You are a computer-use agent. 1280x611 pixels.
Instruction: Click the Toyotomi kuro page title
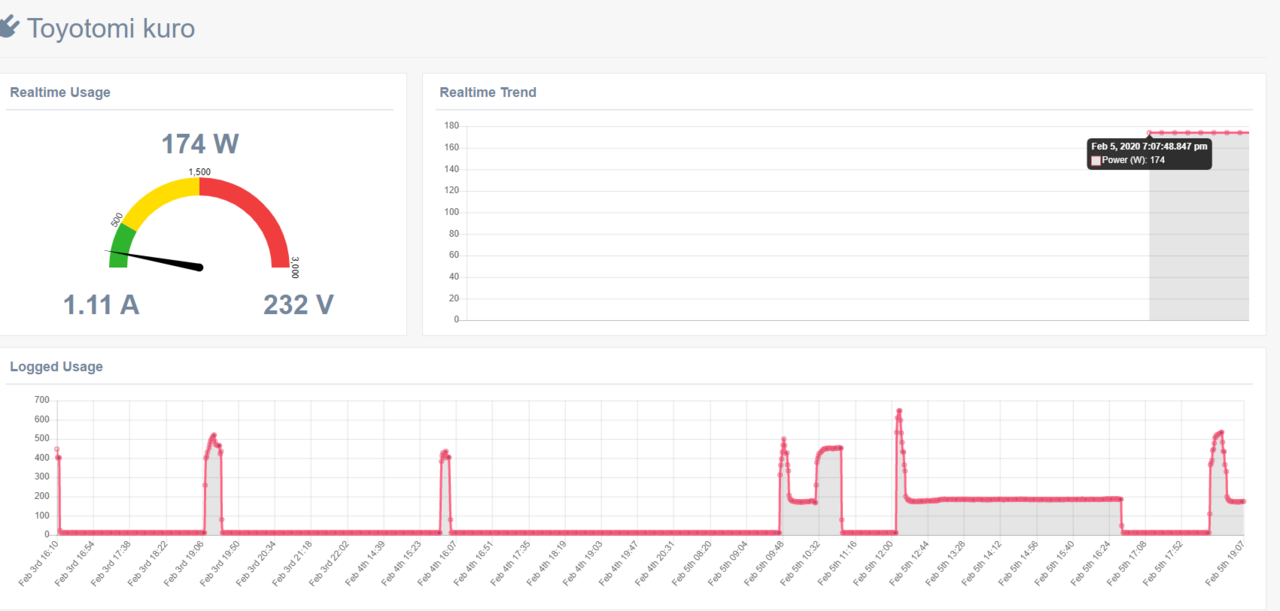click(111, 28)
